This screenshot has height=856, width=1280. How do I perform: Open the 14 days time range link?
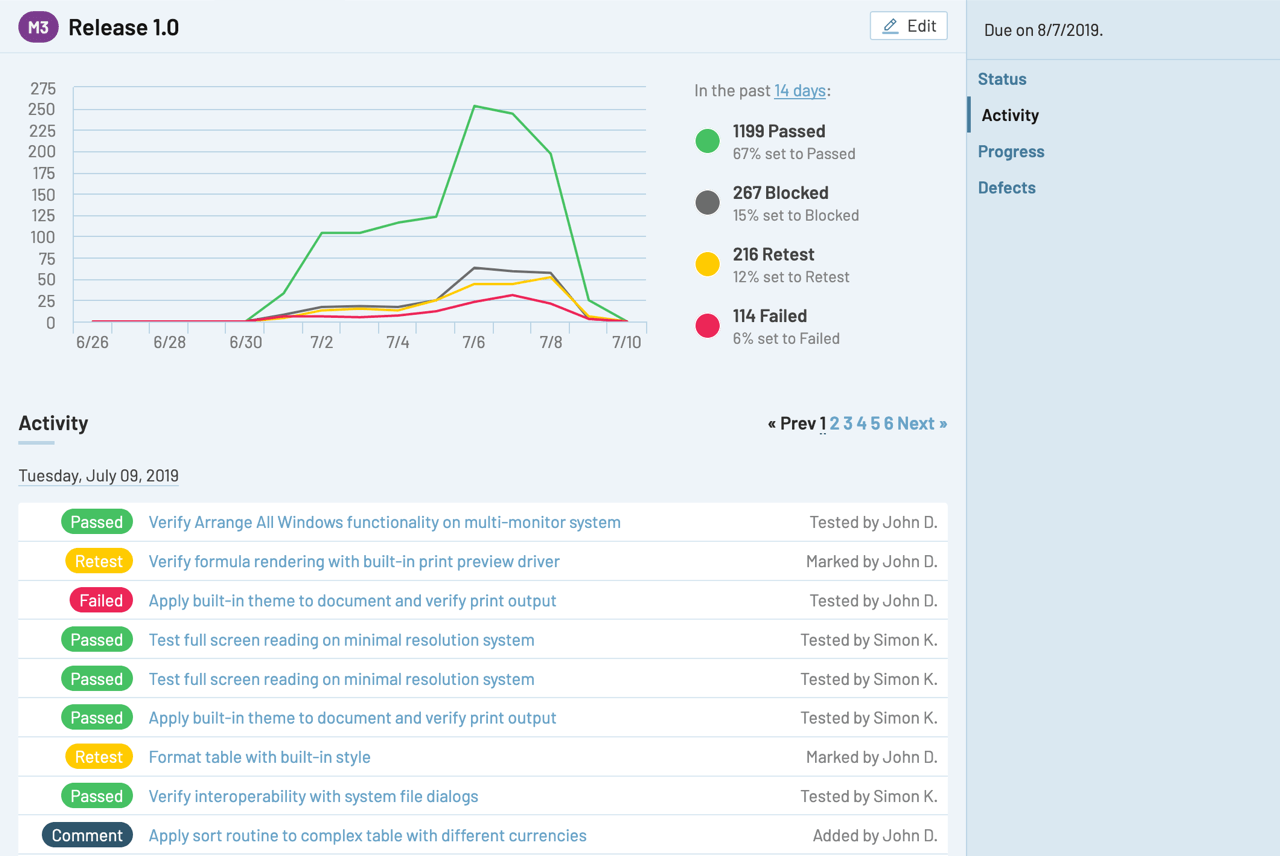click(800, 90)
